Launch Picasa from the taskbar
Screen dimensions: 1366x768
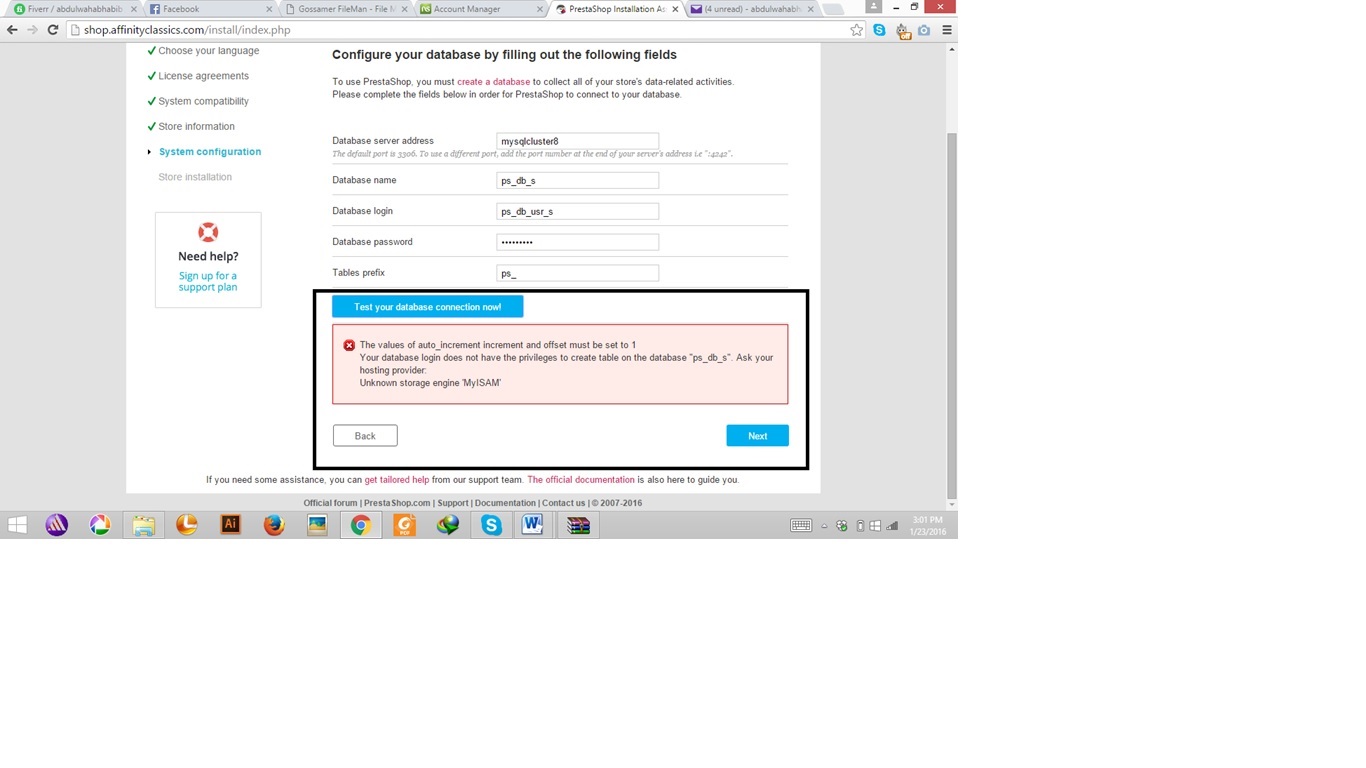pos(100,525)
